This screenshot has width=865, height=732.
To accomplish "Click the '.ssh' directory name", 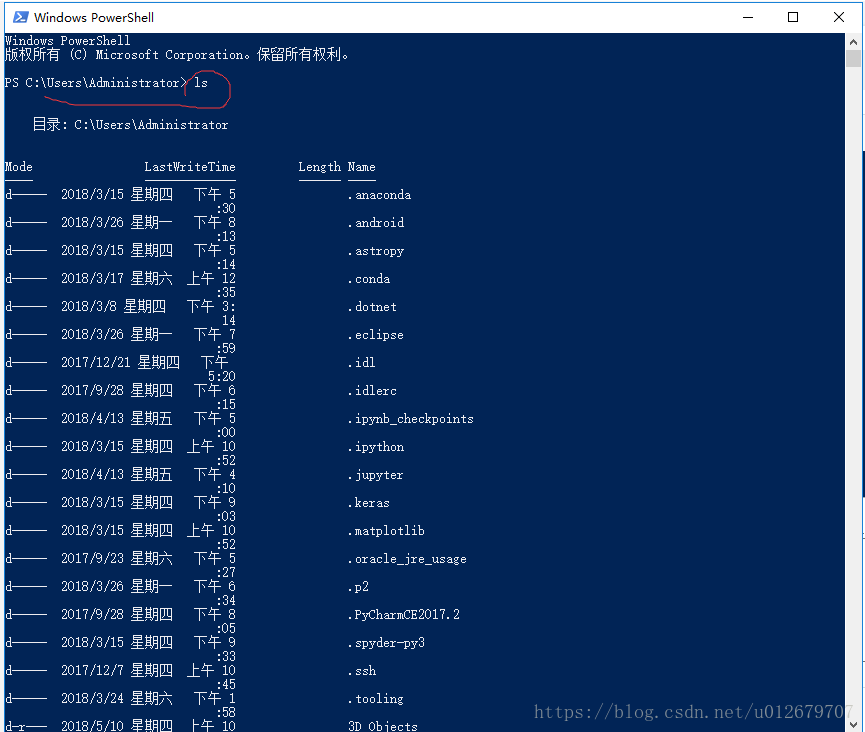I will pos(362,671).
